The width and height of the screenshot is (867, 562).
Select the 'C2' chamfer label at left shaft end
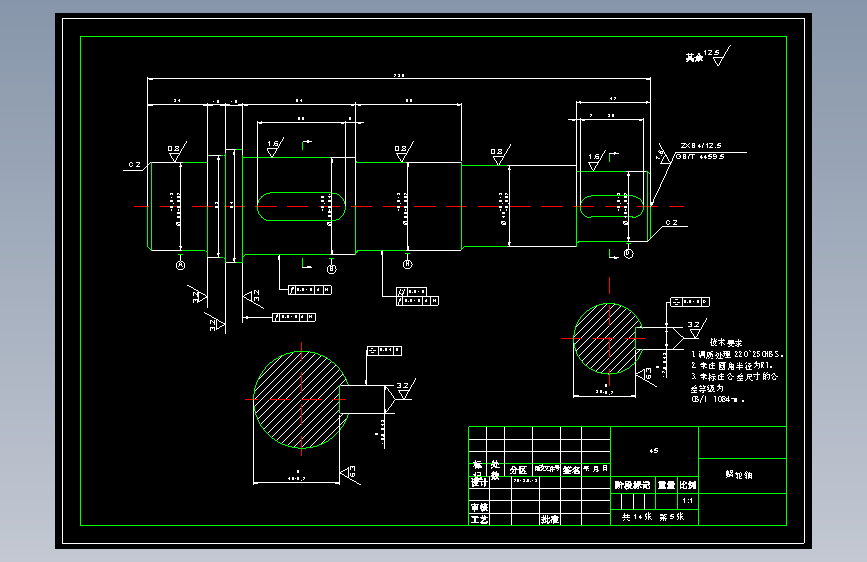click(135, 165)
